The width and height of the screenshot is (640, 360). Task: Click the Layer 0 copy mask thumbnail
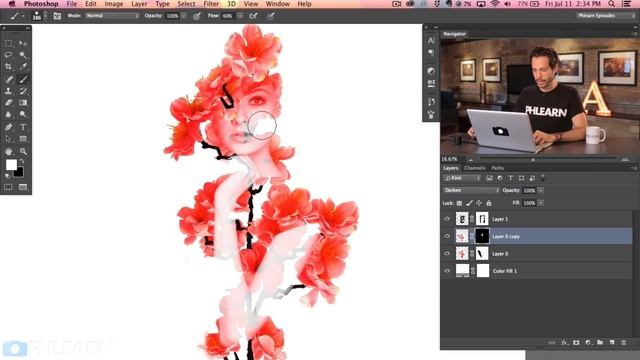pyautogui.click(x=482, y=236)
